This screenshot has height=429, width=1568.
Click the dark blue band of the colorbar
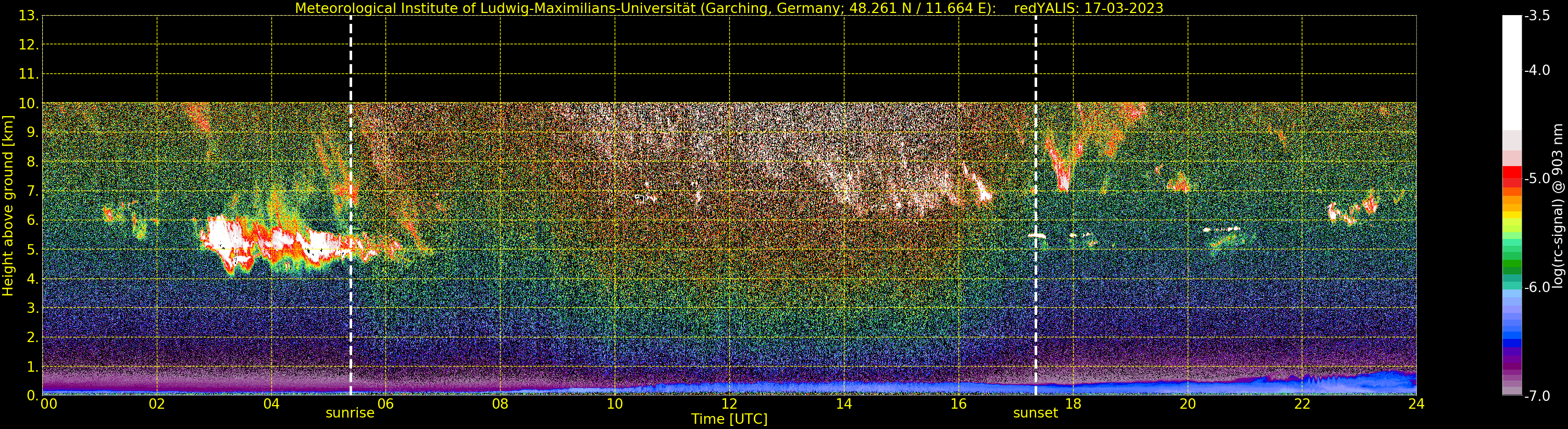tap(1512, 343)
